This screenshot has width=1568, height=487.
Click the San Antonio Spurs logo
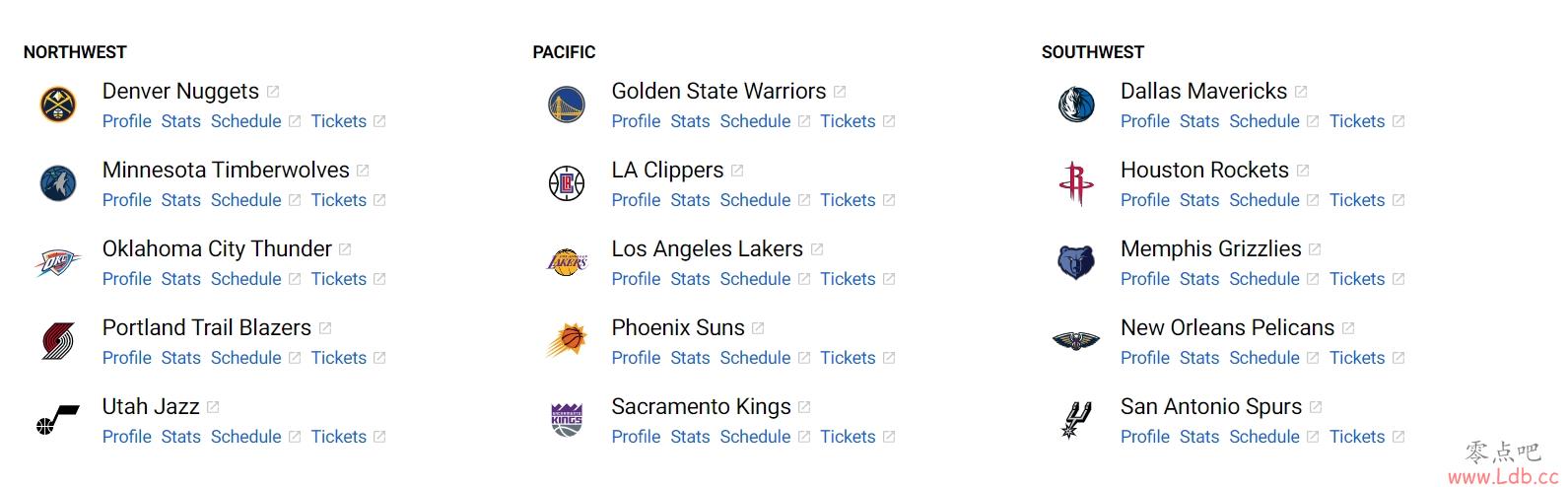point(1076,420)
